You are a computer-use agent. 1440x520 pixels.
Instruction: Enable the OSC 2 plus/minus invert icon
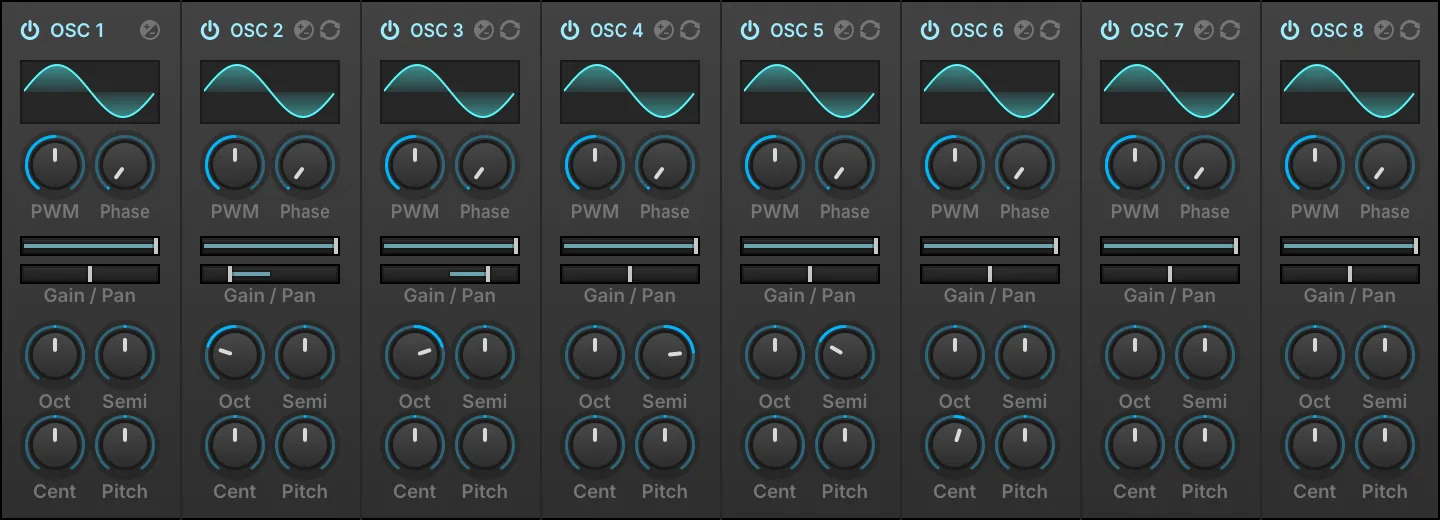point(304,31)
